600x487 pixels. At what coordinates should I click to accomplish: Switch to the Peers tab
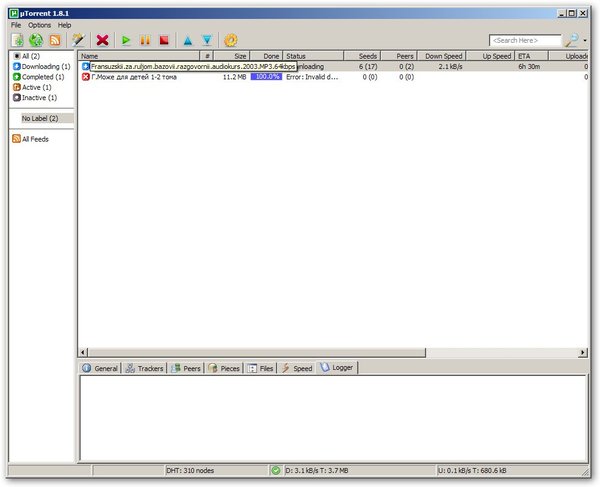tap(186, 368)
